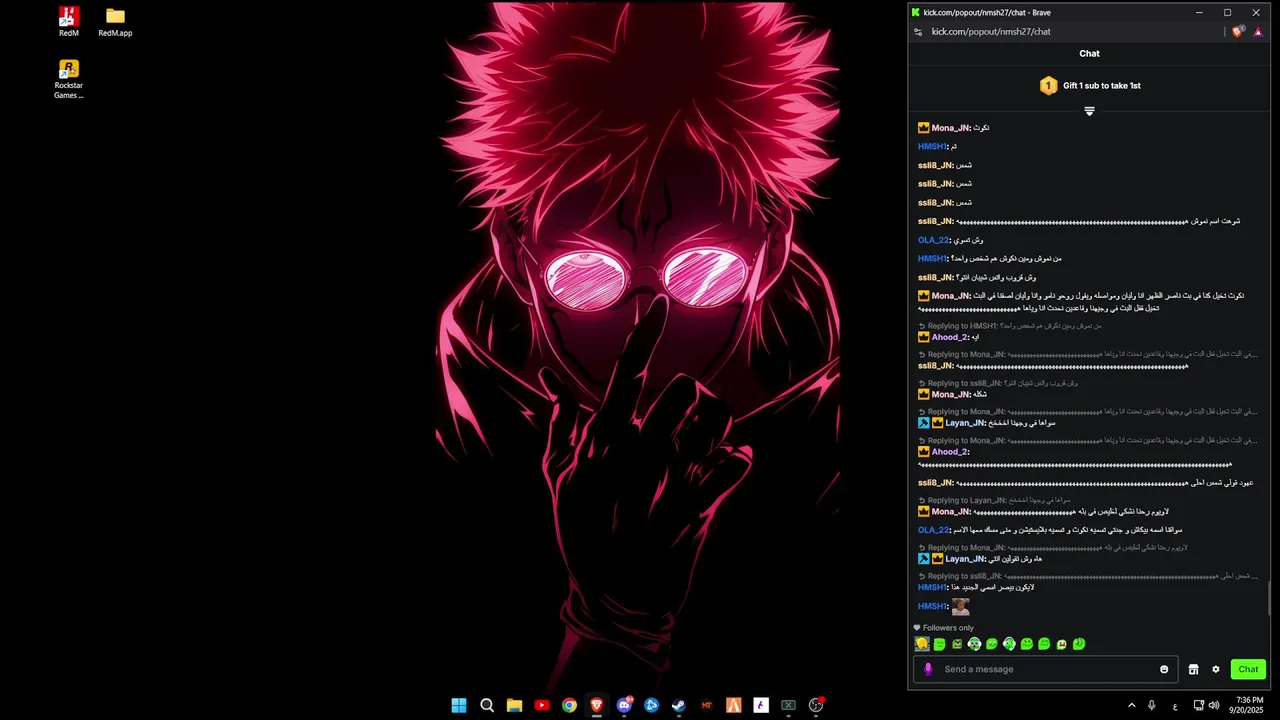Click 'Gift 1 sub to take 1st' banner

point(1102,86)
